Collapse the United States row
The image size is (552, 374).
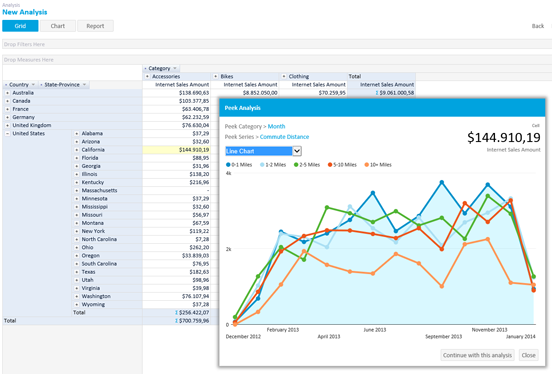7,134
